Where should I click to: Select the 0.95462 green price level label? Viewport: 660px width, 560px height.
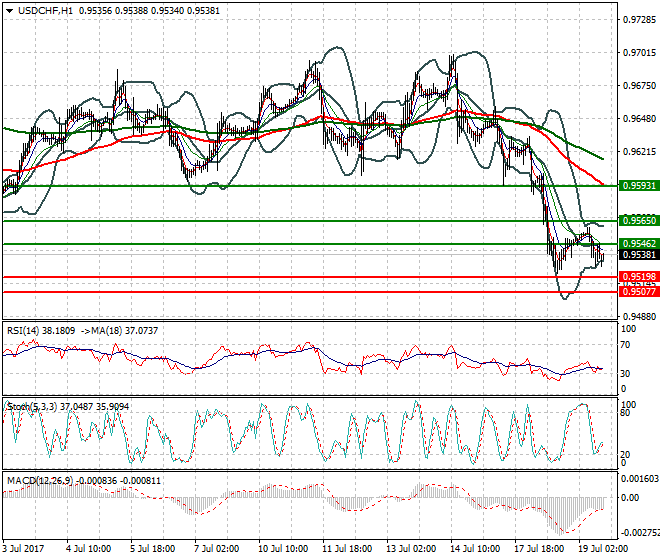[639, 243]
